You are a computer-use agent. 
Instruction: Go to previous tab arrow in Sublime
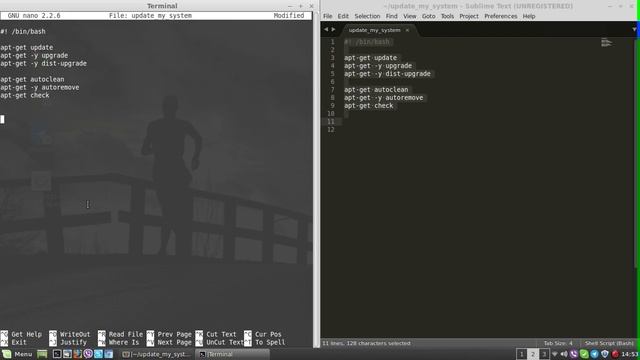tap(326, 29)
